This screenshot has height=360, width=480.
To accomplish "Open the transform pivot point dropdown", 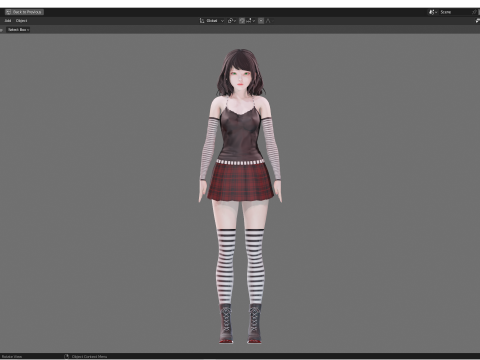I will point(232,21).
